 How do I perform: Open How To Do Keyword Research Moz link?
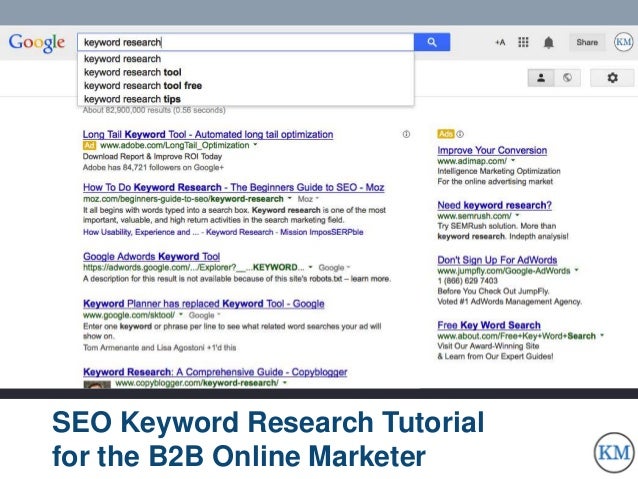[234, 188]
